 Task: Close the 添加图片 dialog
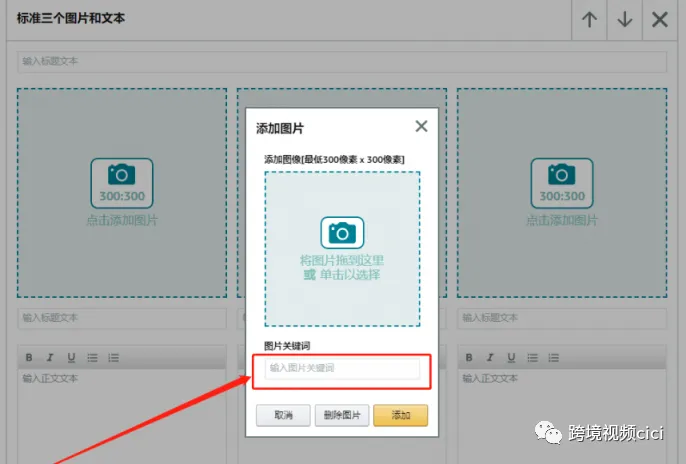(x=421, y=126)
